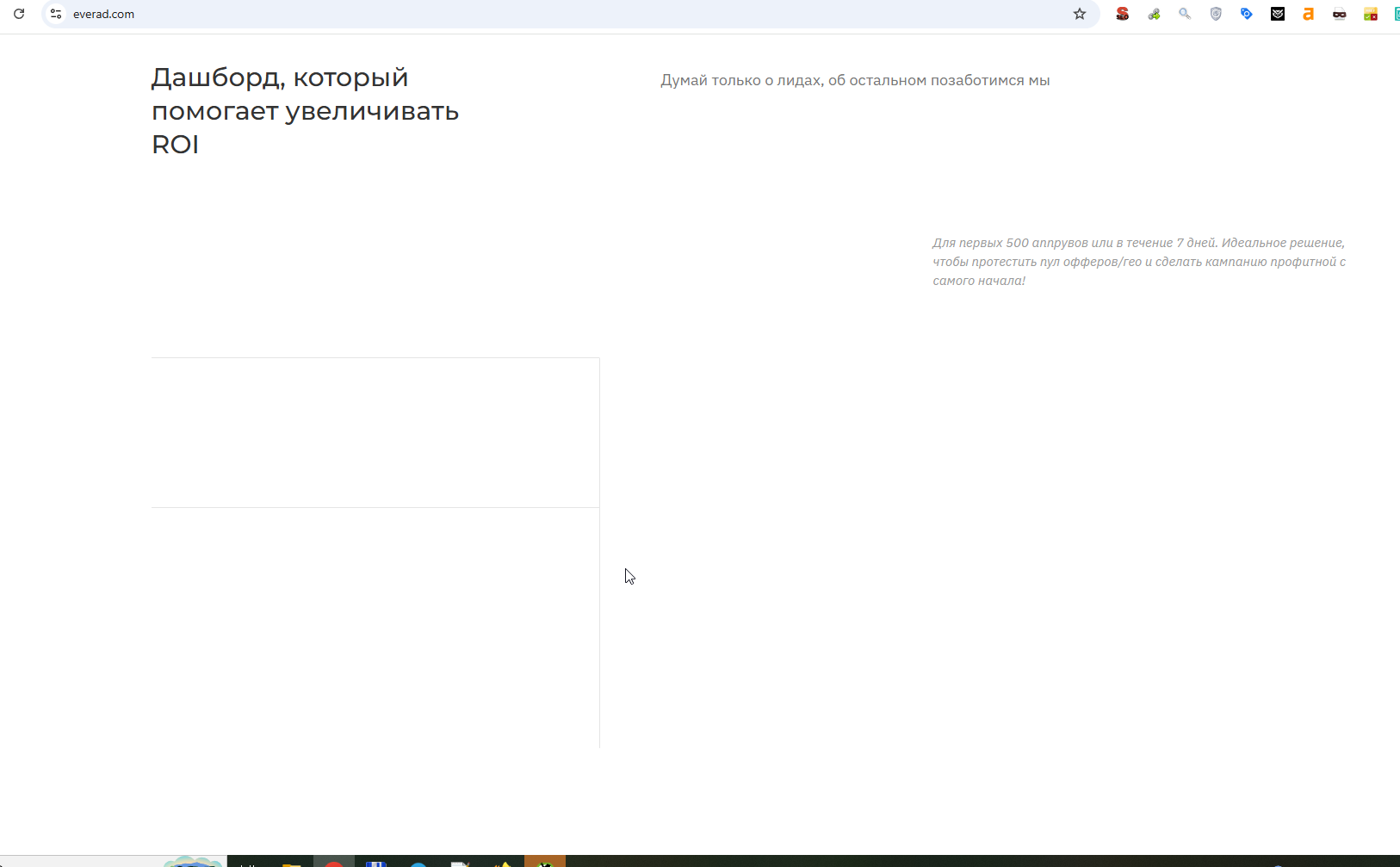Reload the everad.com page
Screen dimensions: 1400x867
pos(19,14)
